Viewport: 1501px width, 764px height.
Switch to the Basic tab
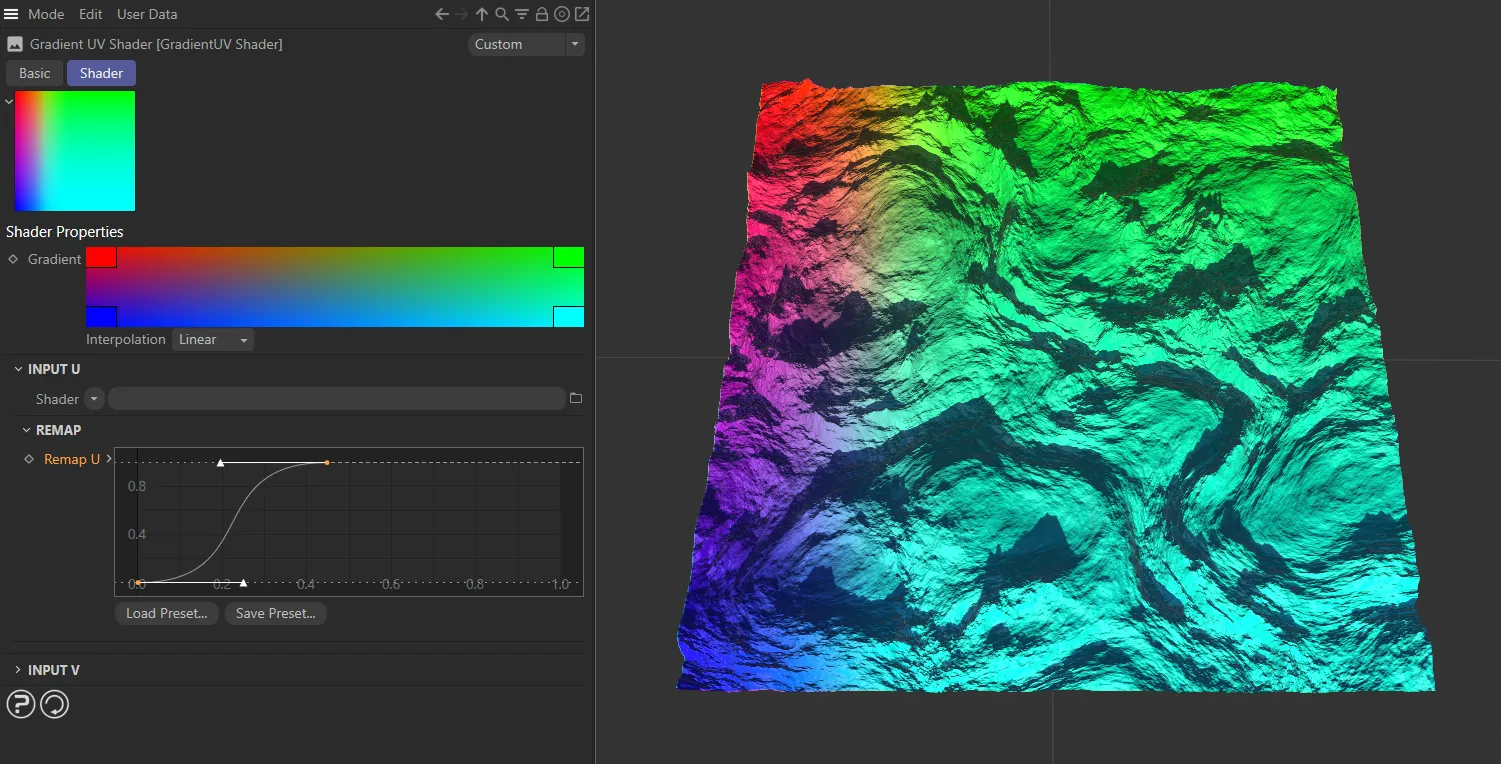[x=33, y=73]
